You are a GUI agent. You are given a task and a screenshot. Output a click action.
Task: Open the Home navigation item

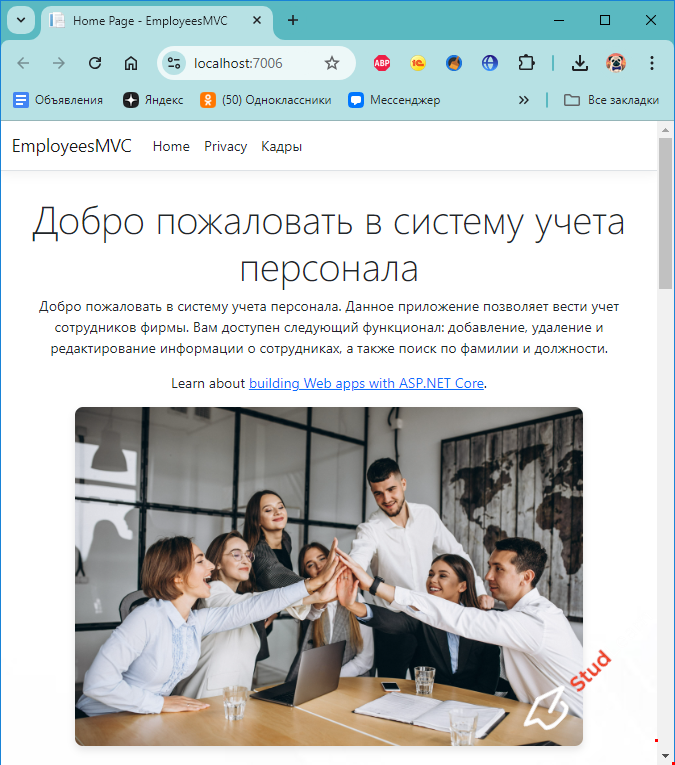pyautogui.click(x=171, y=146)
